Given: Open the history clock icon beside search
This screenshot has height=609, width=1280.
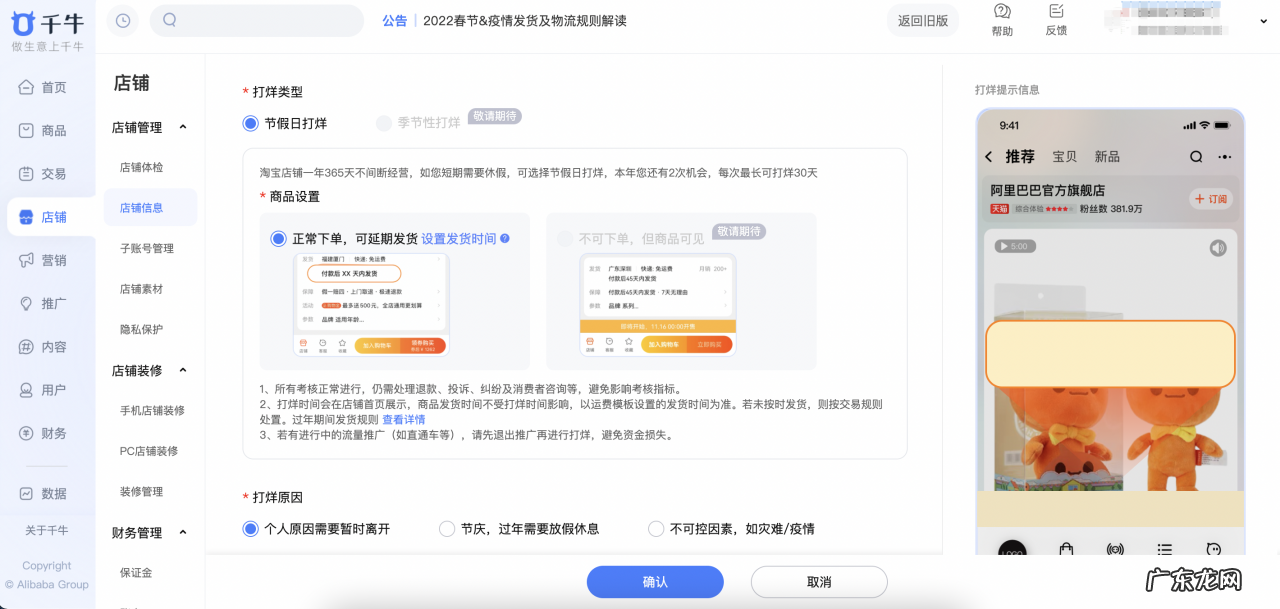Looking at the screenshot, I should pos(122,20).
